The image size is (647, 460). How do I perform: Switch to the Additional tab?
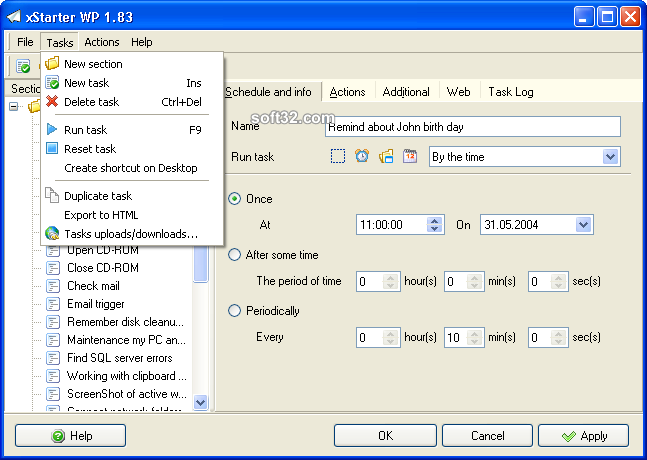406,92
